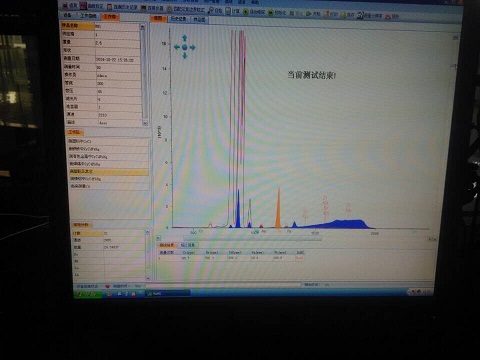Open the second tab of the results table

click(x=188, y=245)
